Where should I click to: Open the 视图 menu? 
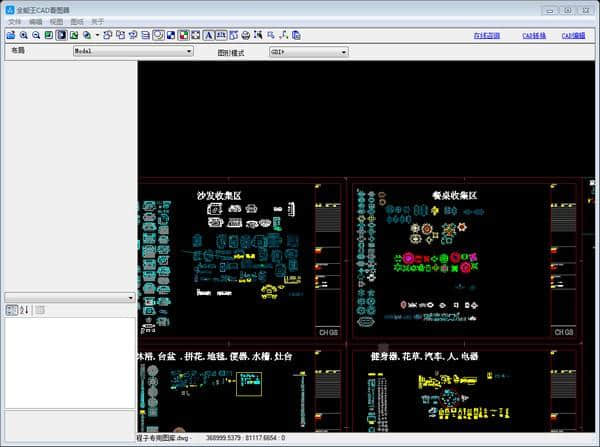pyautogui.click(x=56, y=21)
